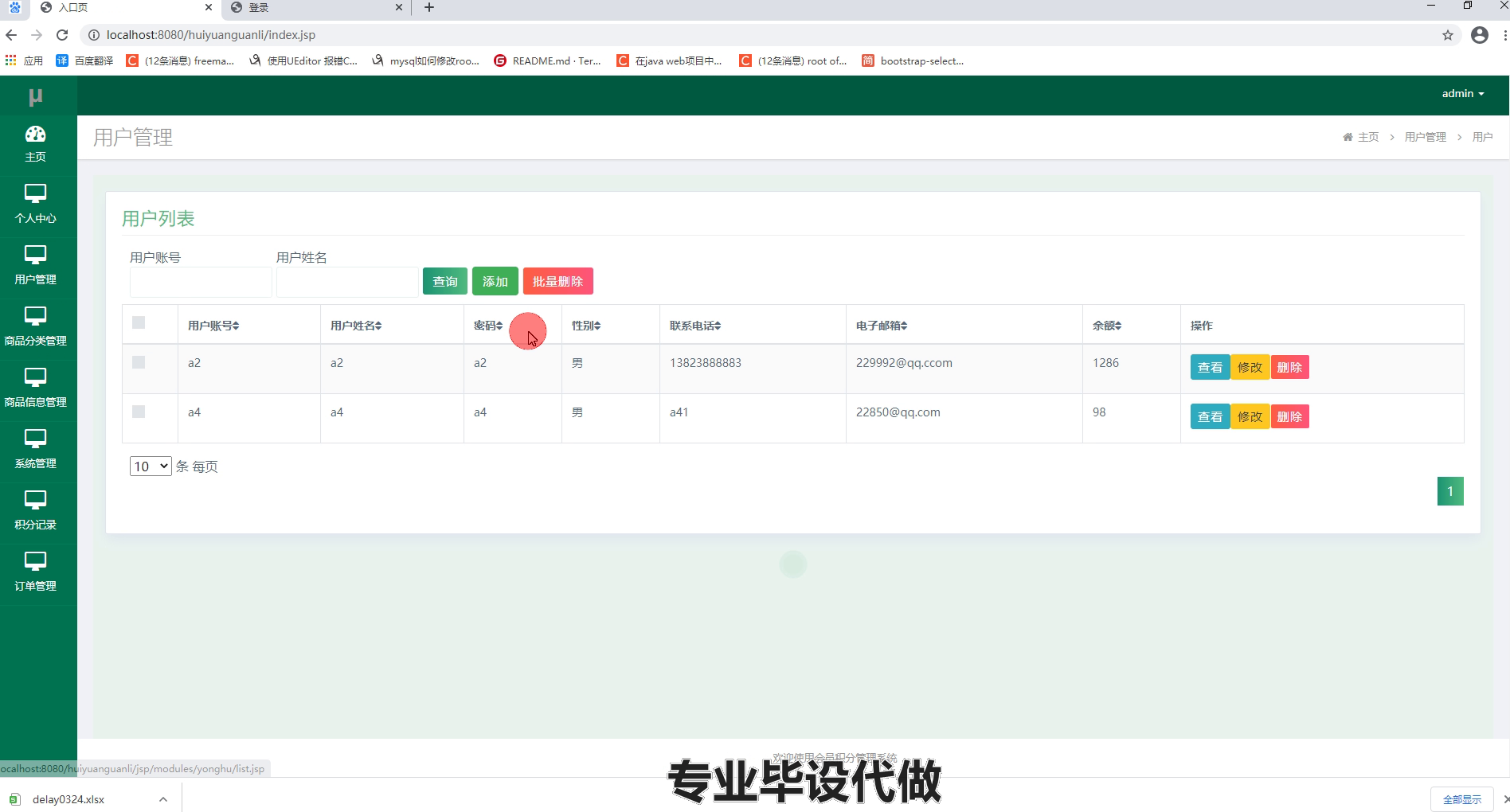Screen dimensions: 1510x812
Task: Click 全部显示 in downloads bar
Action: (x=1462, y=799)
